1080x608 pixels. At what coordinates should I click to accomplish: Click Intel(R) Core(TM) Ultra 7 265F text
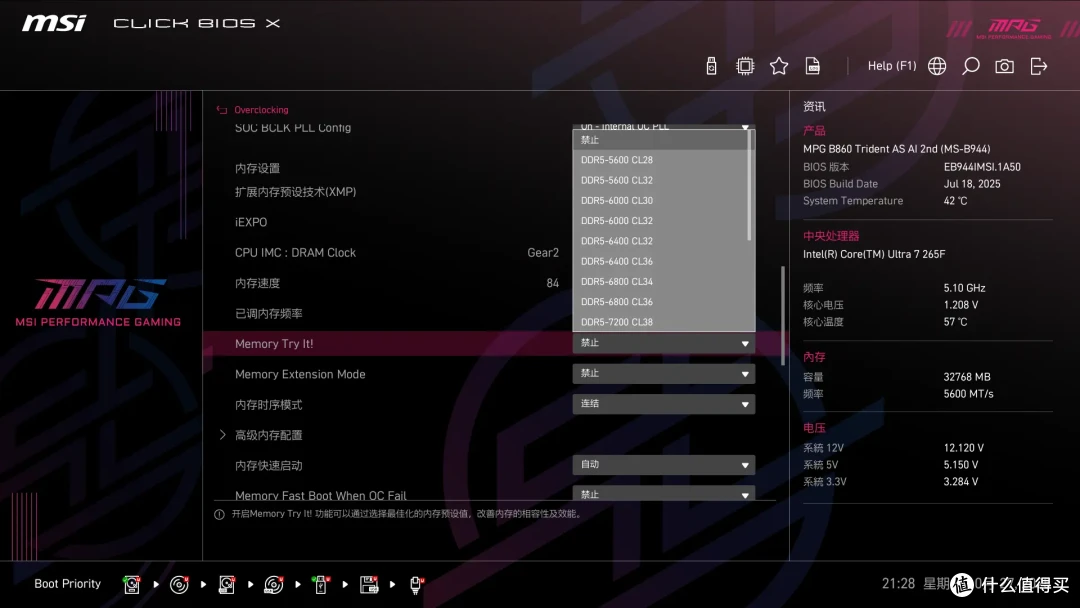874,254
